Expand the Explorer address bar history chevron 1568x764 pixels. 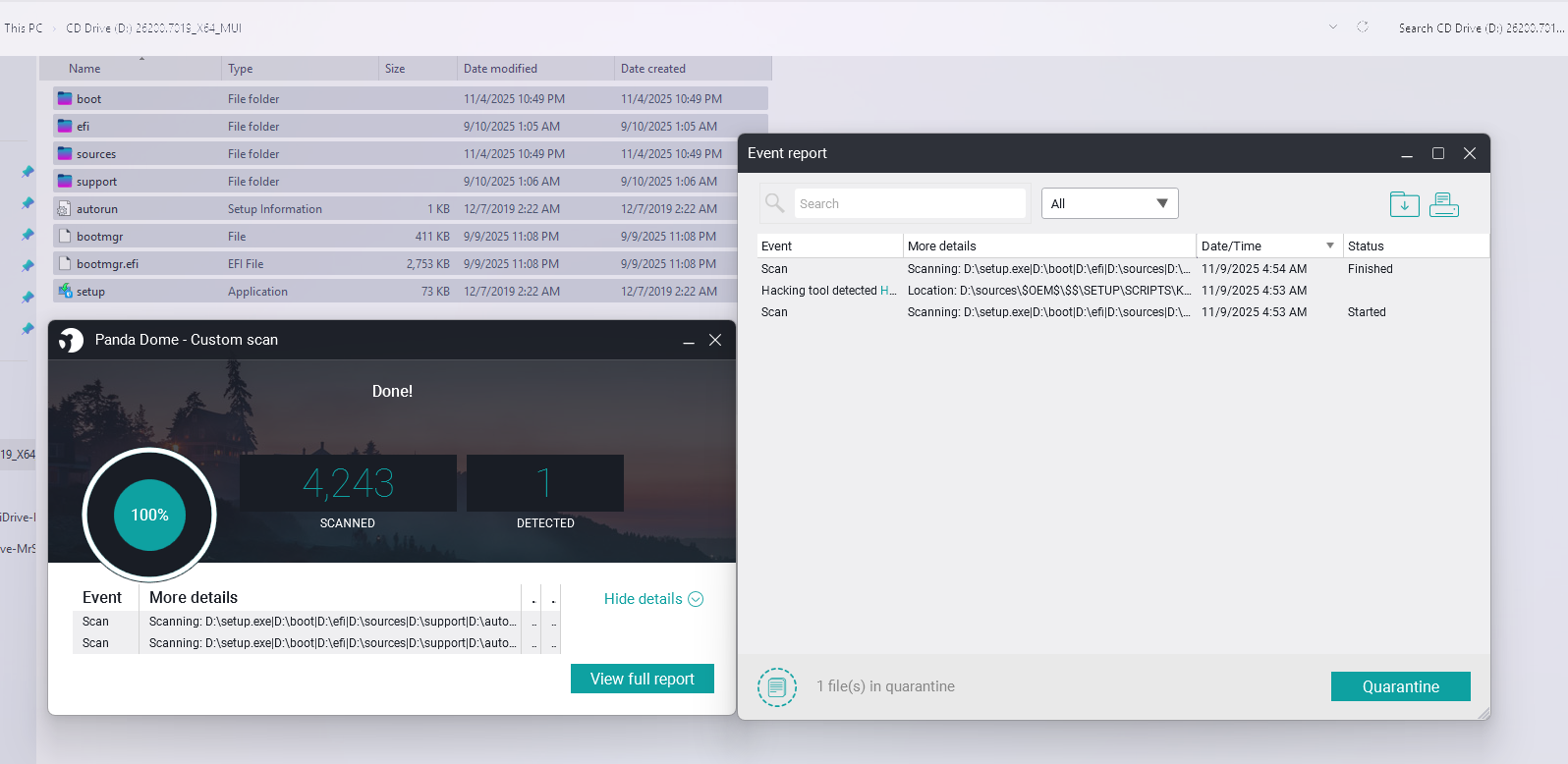(1333, 27)
